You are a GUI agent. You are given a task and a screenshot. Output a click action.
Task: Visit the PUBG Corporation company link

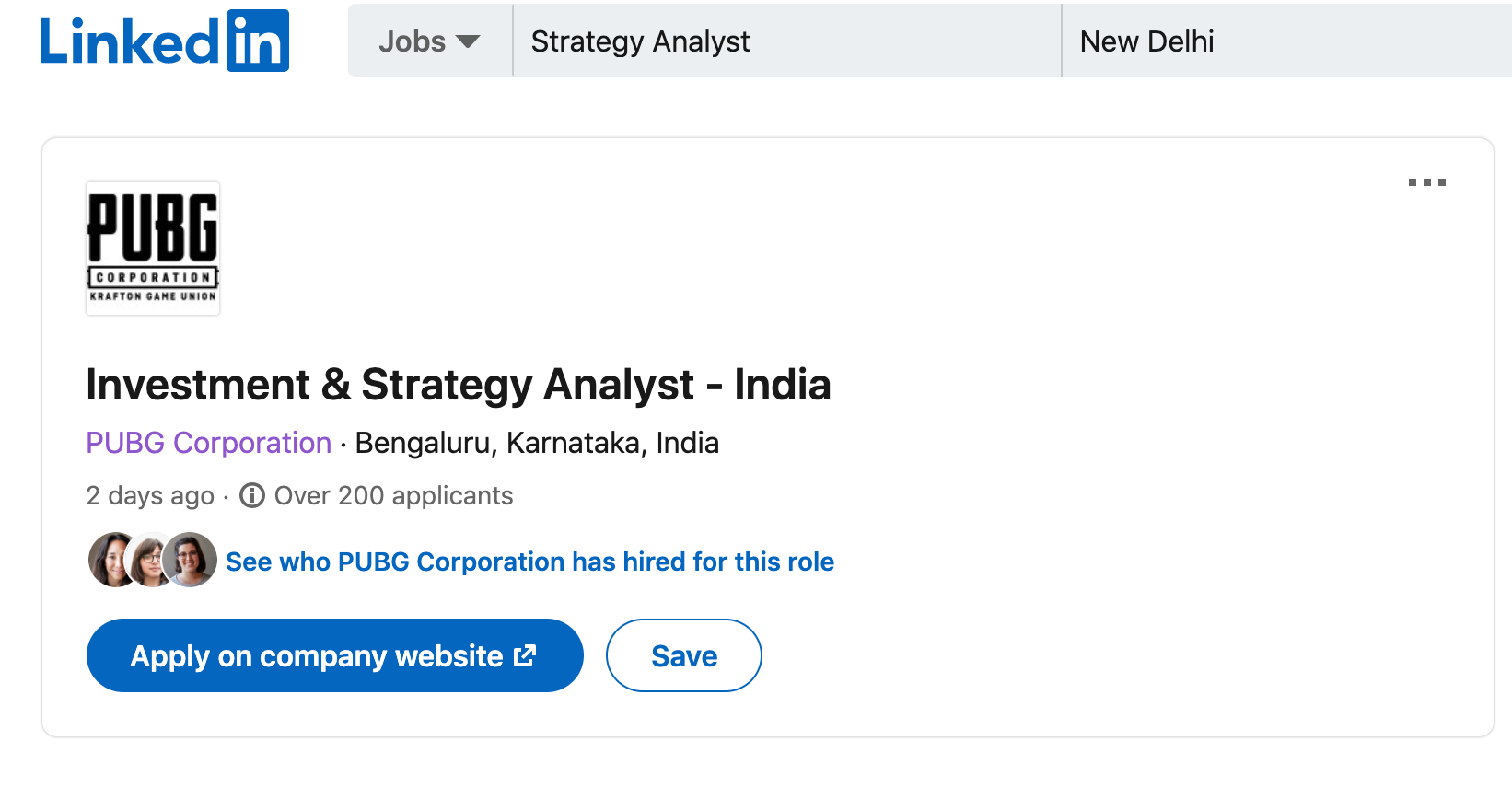(x=208, y=443)
